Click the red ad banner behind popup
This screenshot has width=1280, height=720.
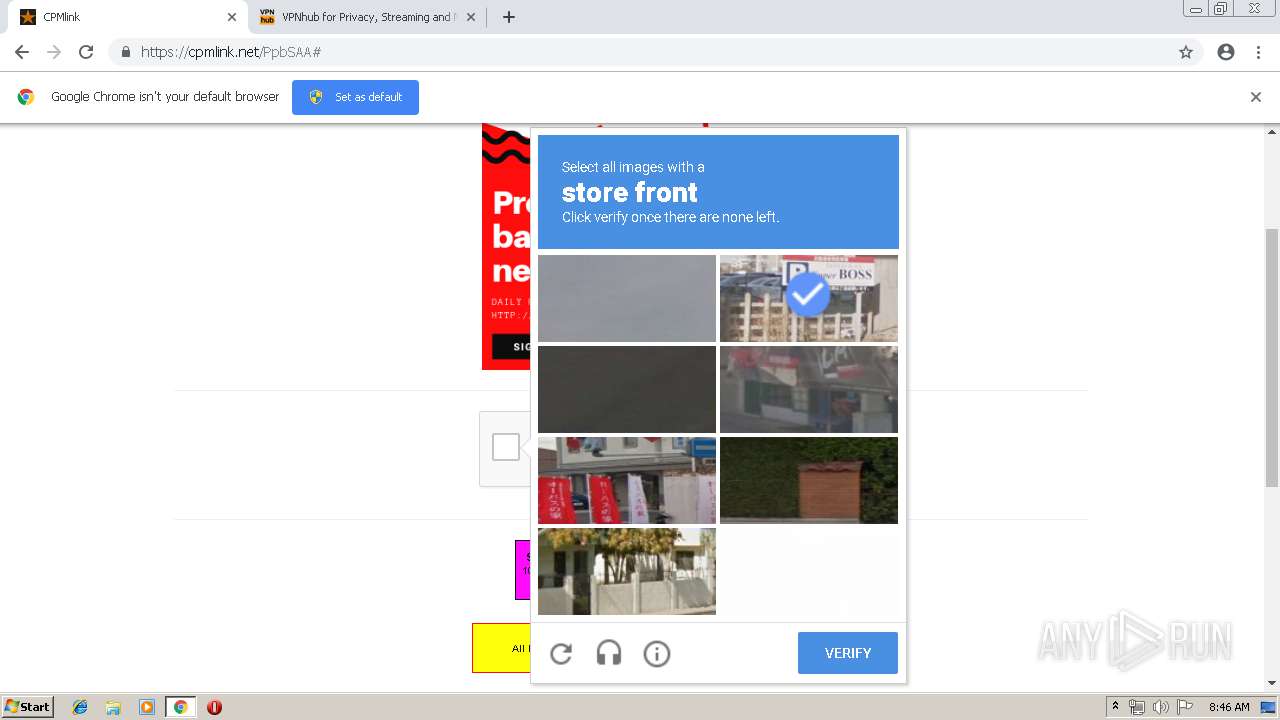click(506, 246)
